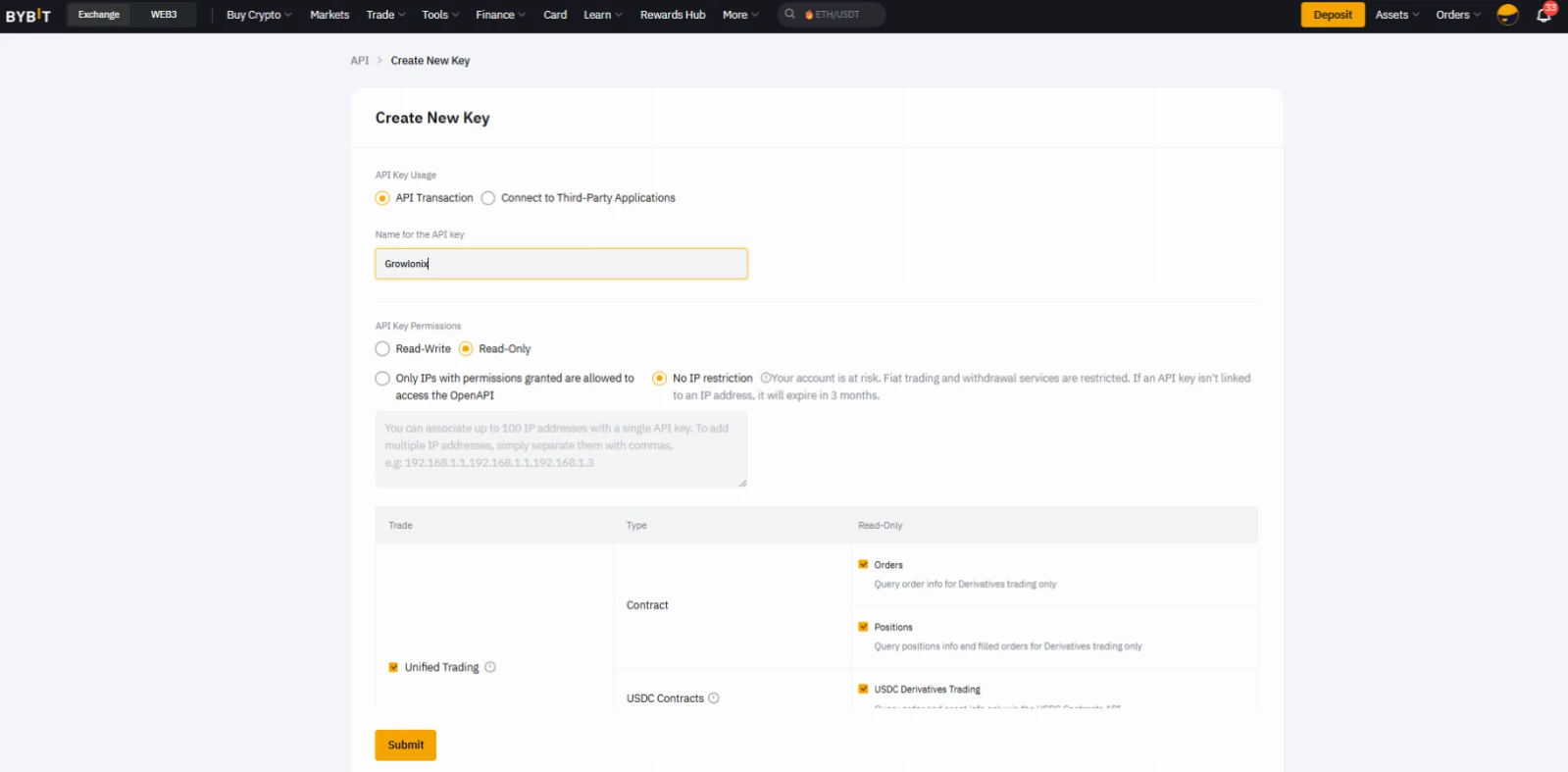This screenshot has height=772, width=1568.
Task: Click the API Key Permissions label
Action: pos(418,326)
